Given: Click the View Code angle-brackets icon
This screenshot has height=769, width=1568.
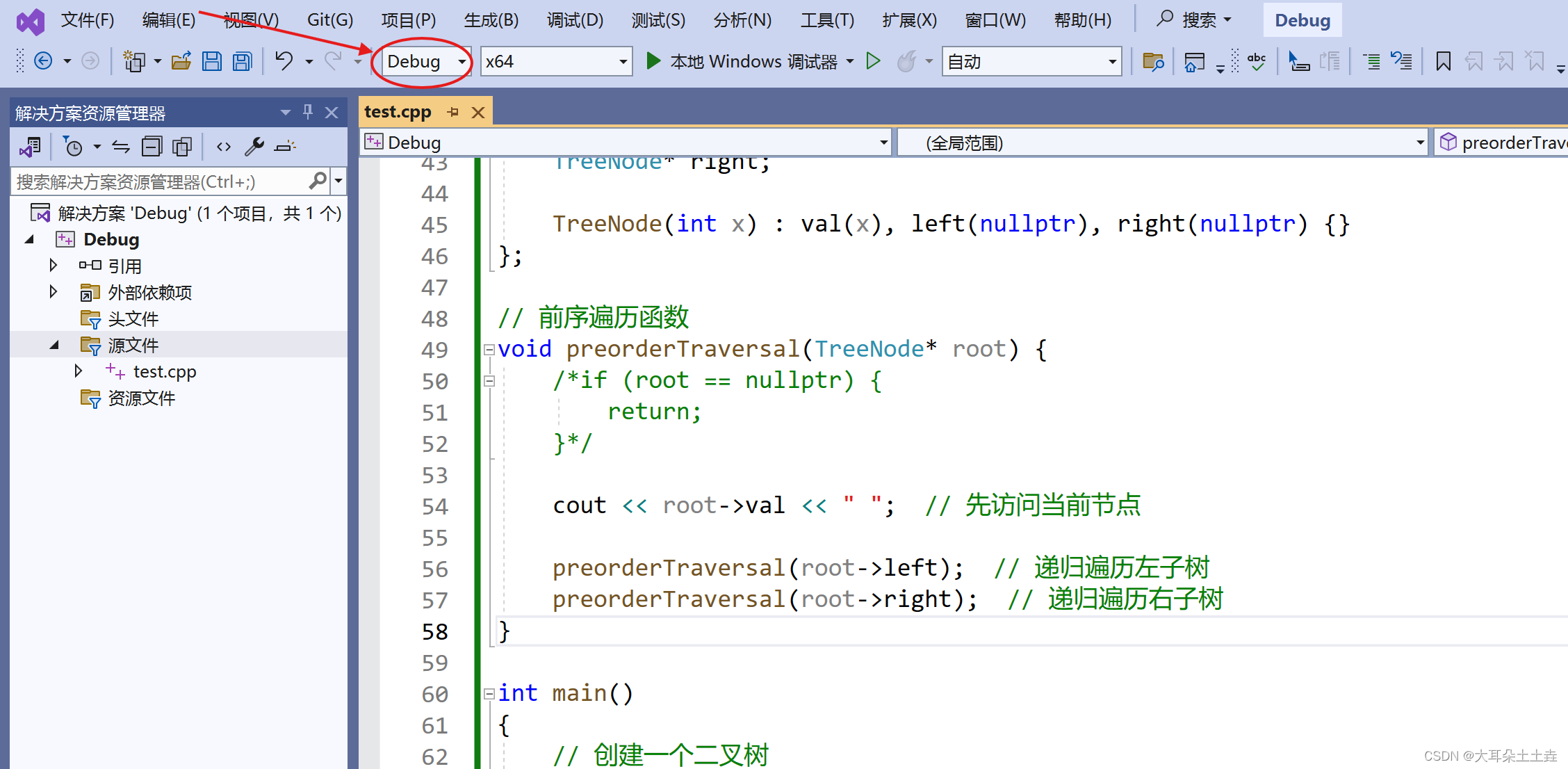Looking at the screenshot, I should click(224, 147).
